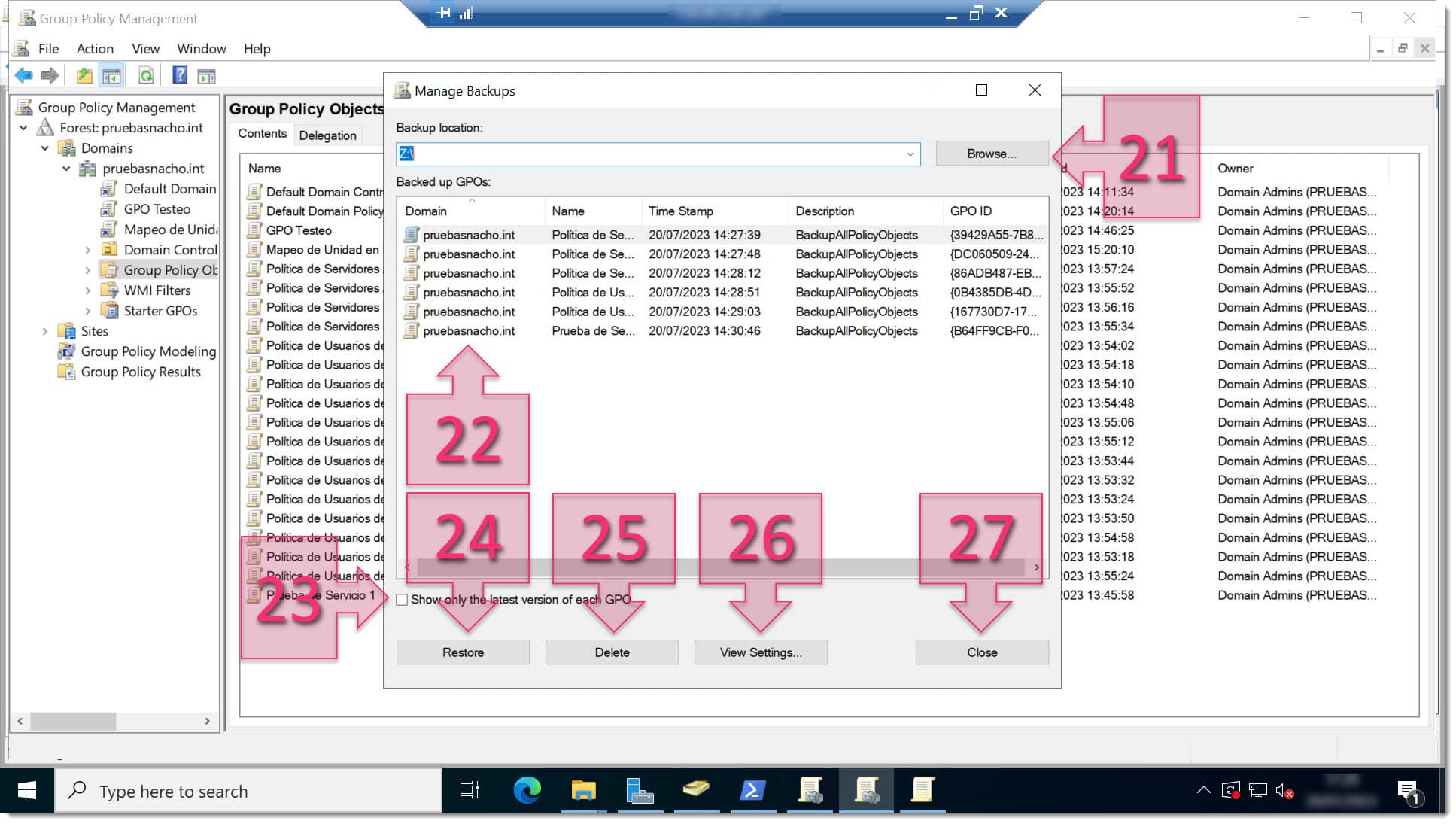
Task: Click the Manage Backups dialog icon
Action: coord(401,90)
